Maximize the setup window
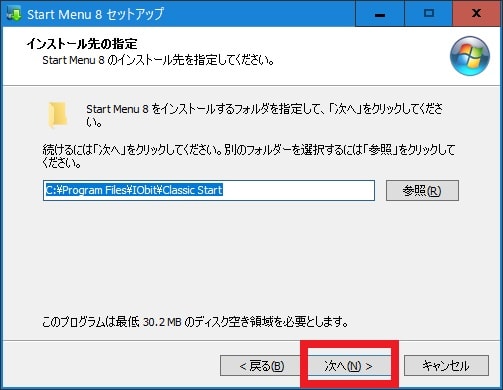Viewport: 503px width, 390px height. [429, 14]
